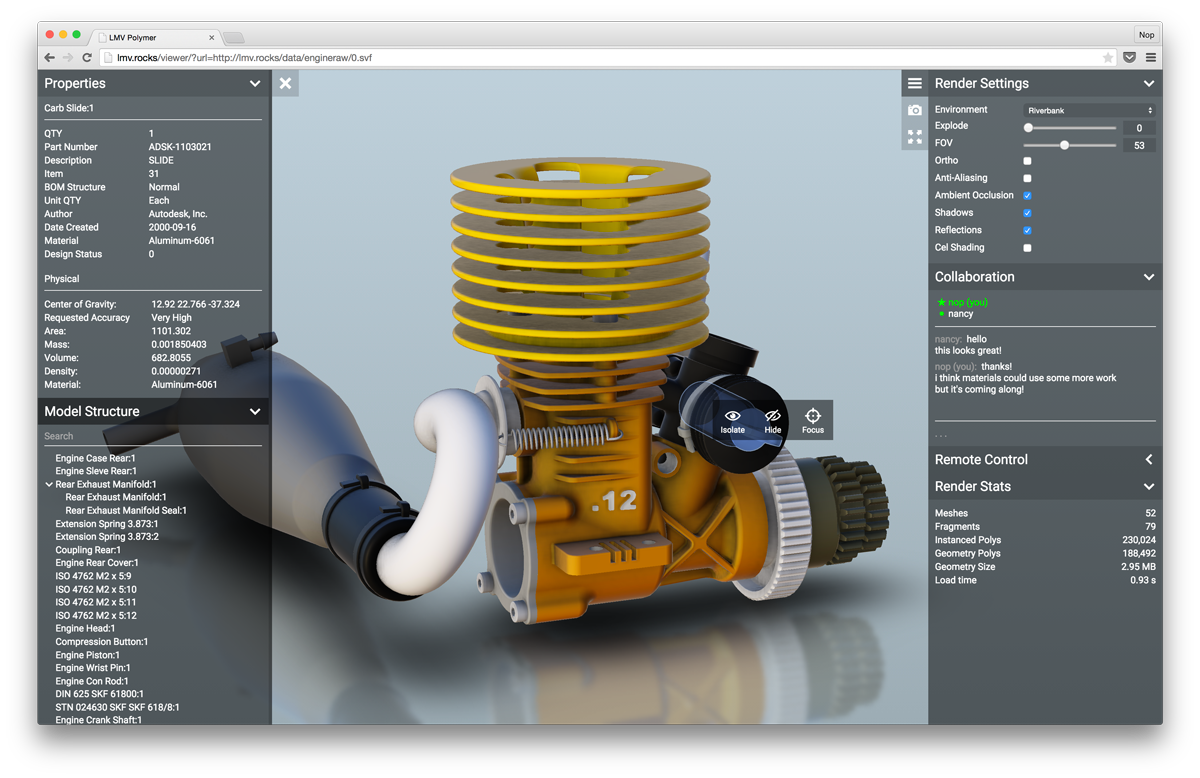Bookmark this page with the star
1200x778 pixels.
click(1108, 58)
